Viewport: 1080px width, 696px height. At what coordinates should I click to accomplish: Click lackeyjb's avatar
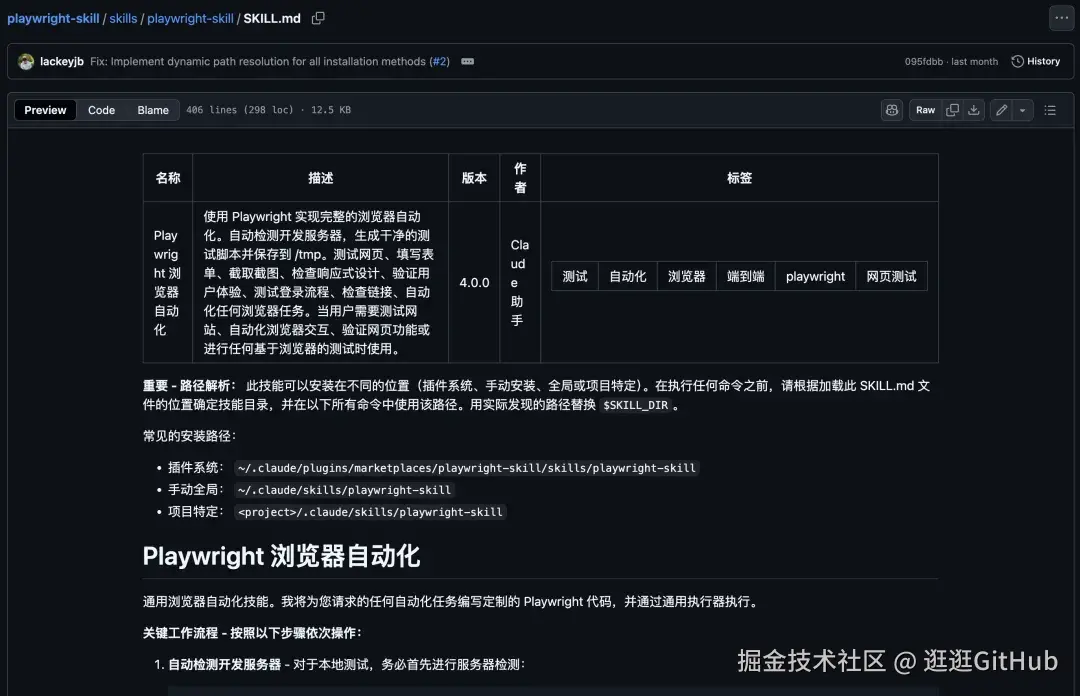pyautogui.click(x=25, y=61)
